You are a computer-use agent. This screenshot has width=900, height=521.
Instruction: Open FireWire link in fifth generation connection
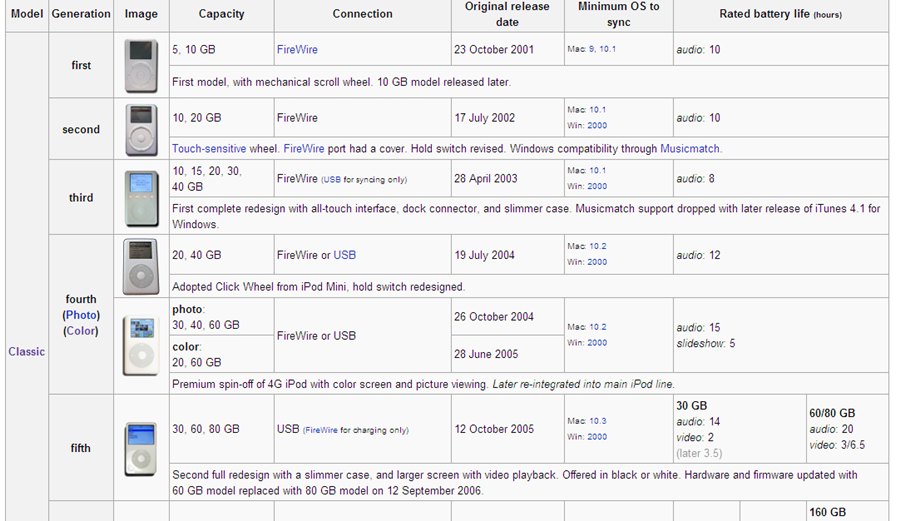pyautogui.click(x=321, y=430)
